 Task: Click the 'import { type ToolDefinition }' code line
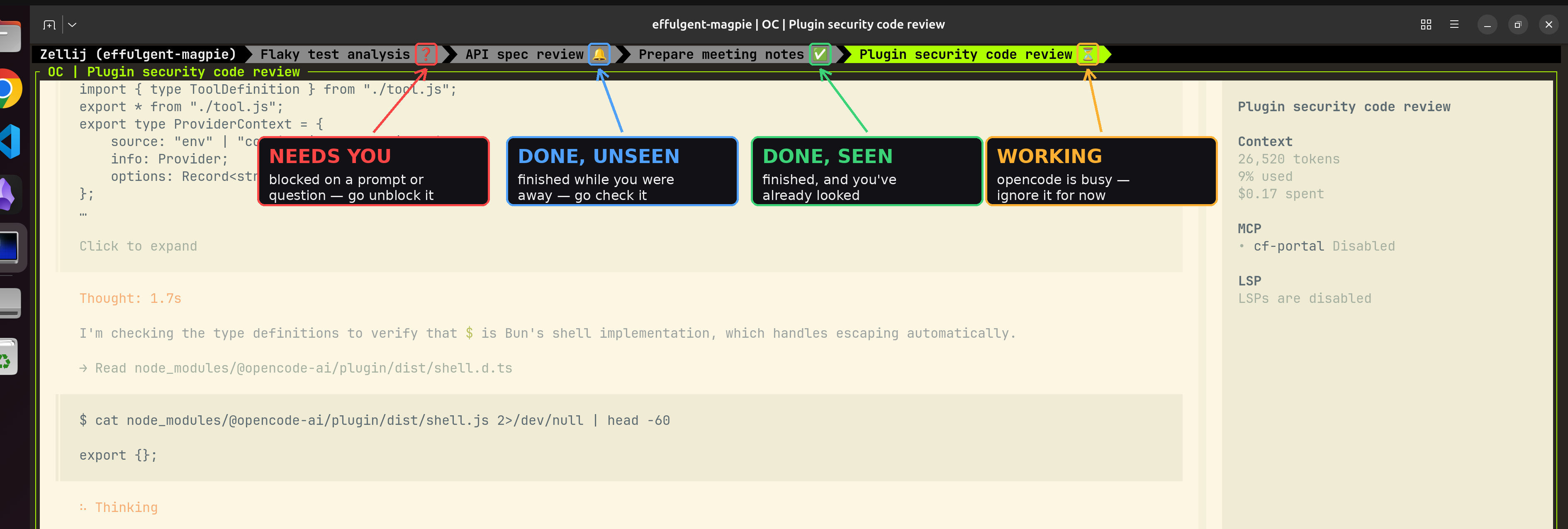(x=268, y=90)
